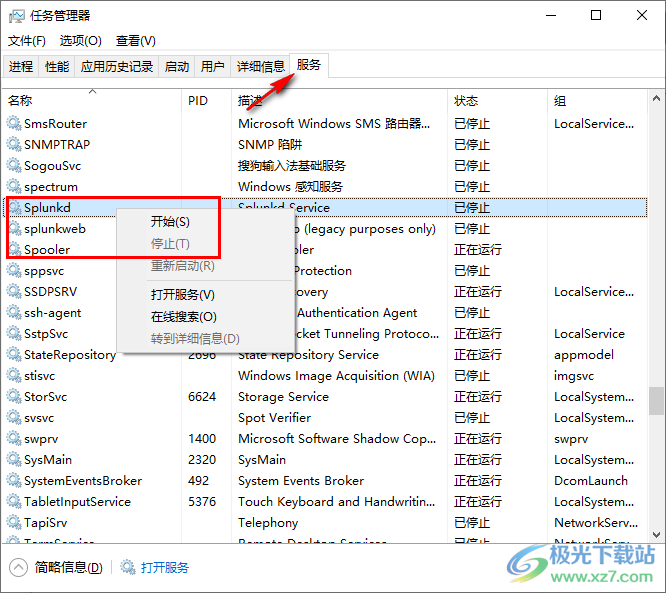Click the gear icon beside Splunkd

tap(14, 207)
